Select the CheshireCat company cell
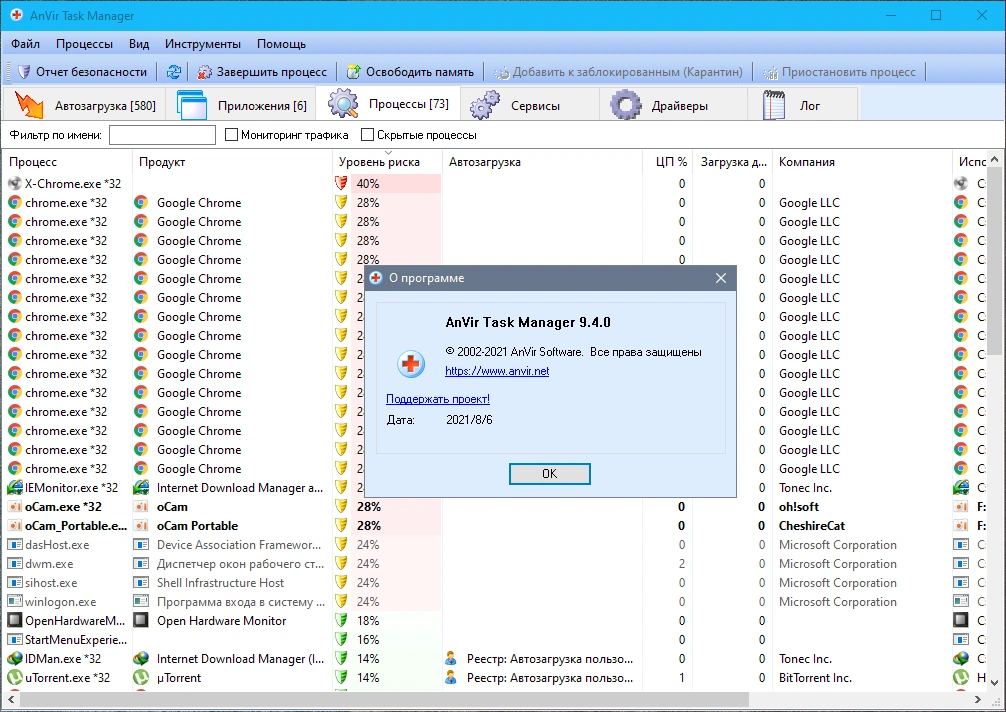The width and height of the screenshot is (1006, 712). (x=812, y=526)
